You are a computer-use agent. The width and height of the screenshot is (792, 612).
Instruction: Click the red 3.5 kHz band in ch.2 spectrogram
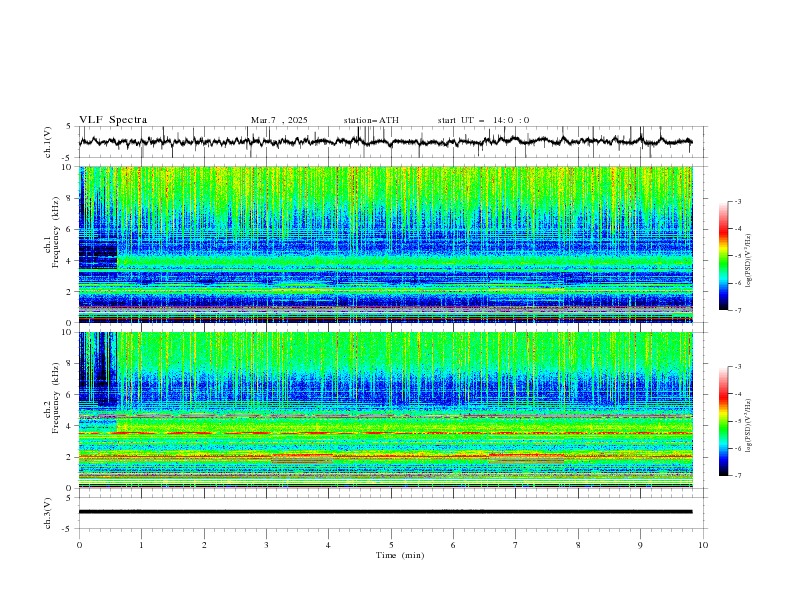385,433
